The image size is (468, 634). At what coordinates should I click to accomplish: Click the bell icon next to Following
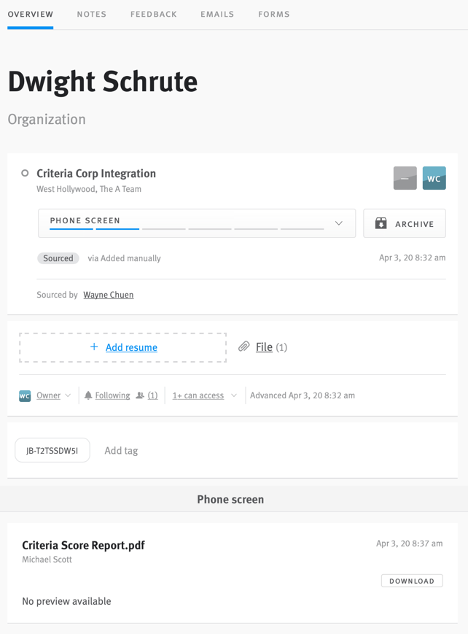(x=88, y=395)
